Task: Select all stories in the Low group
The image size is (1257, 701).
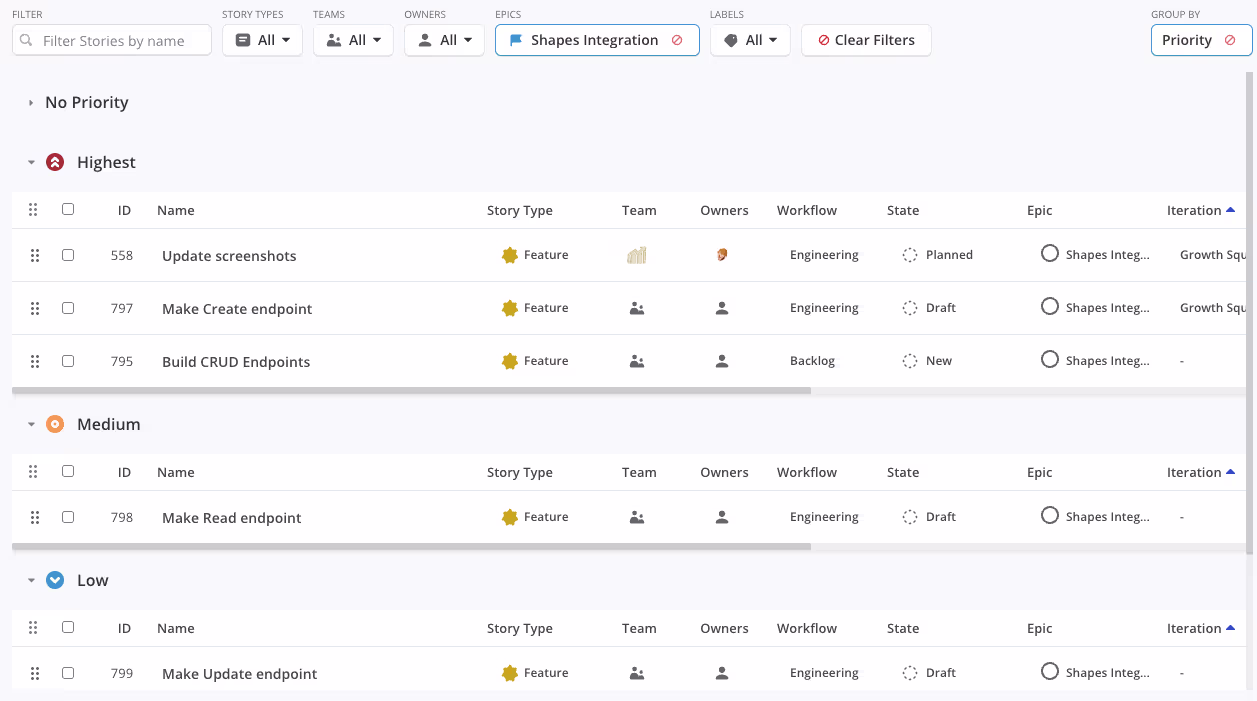Action: (x=68, y=627)
